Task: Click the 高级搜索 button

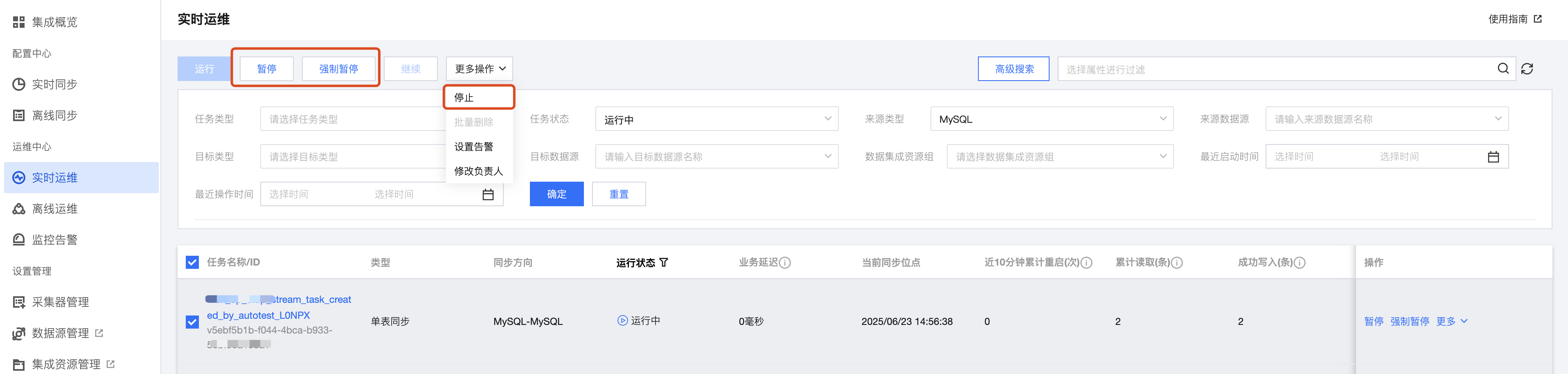Action: point(1014,69)
